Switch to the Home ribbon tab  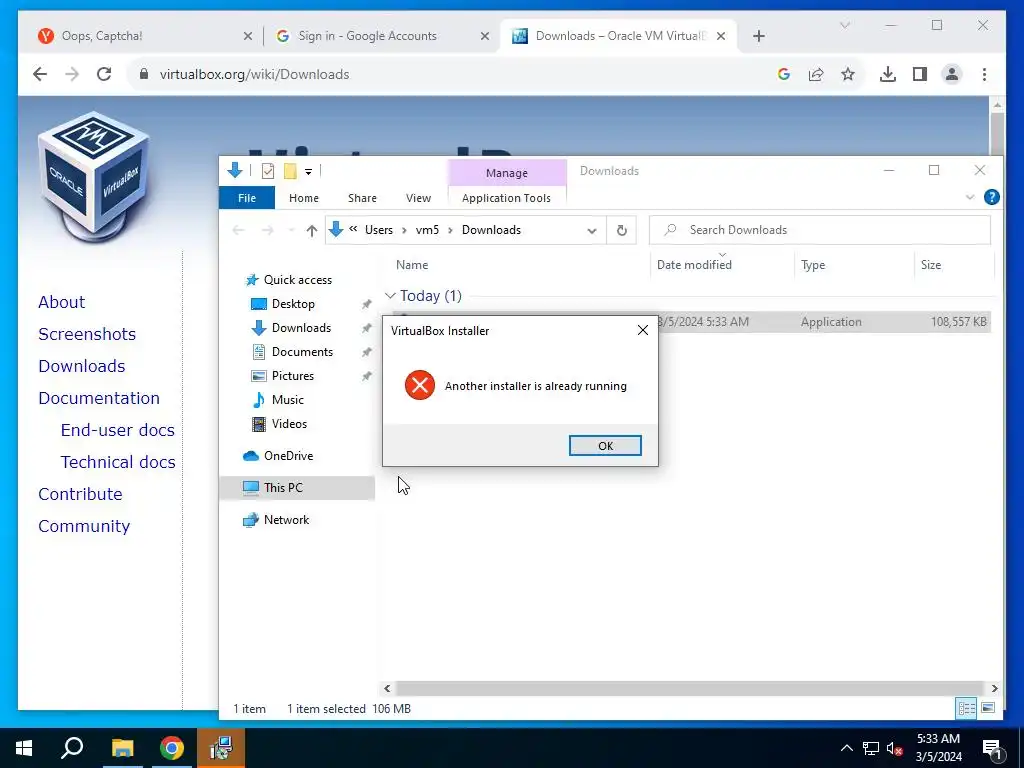[x=304, y=198]
